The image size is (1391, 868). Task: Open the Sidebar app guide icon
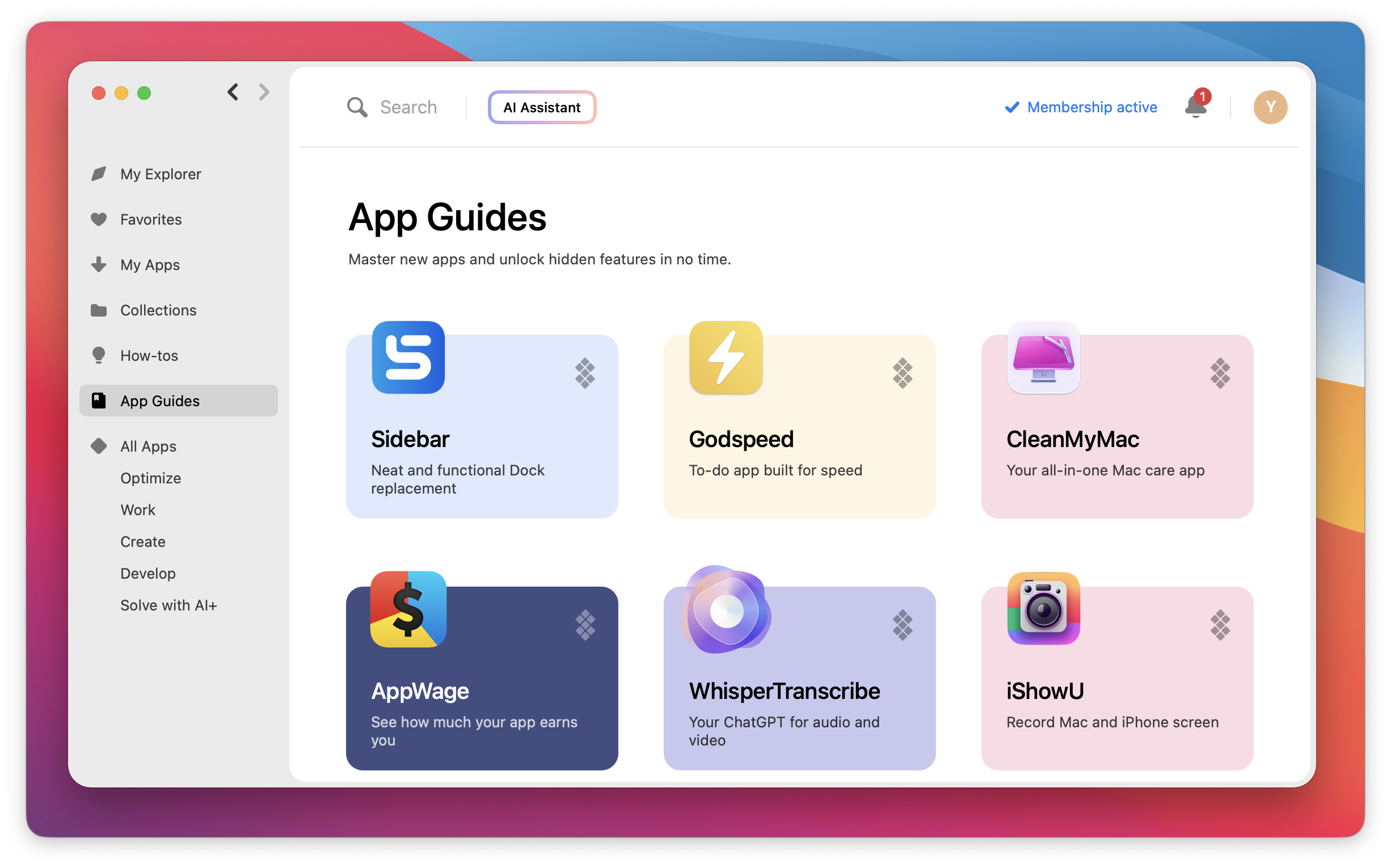pyautogui.click(x=408, y=357)
